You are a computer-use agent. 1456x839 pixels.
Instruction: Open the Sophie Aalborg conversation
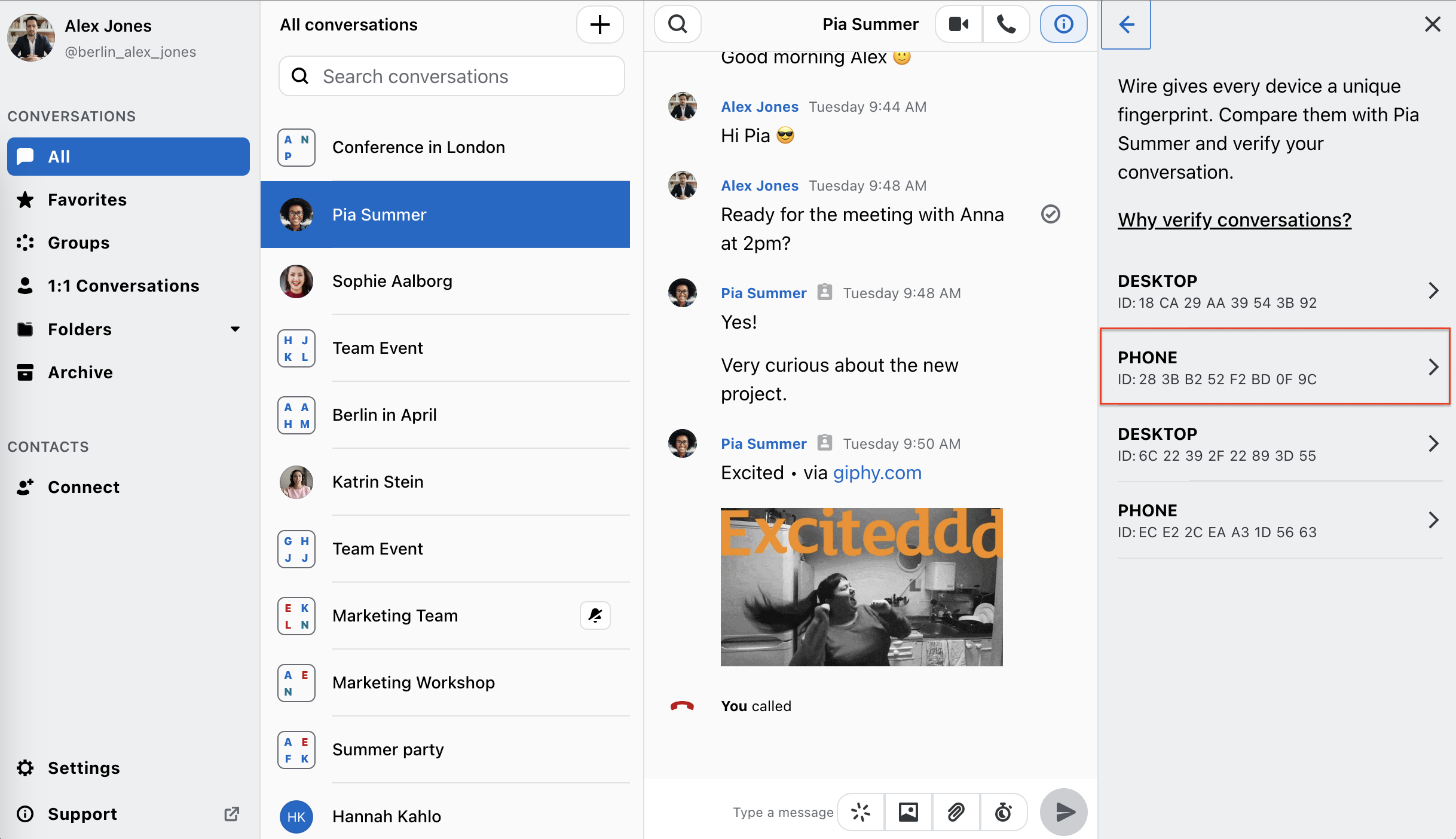point(445,281)
